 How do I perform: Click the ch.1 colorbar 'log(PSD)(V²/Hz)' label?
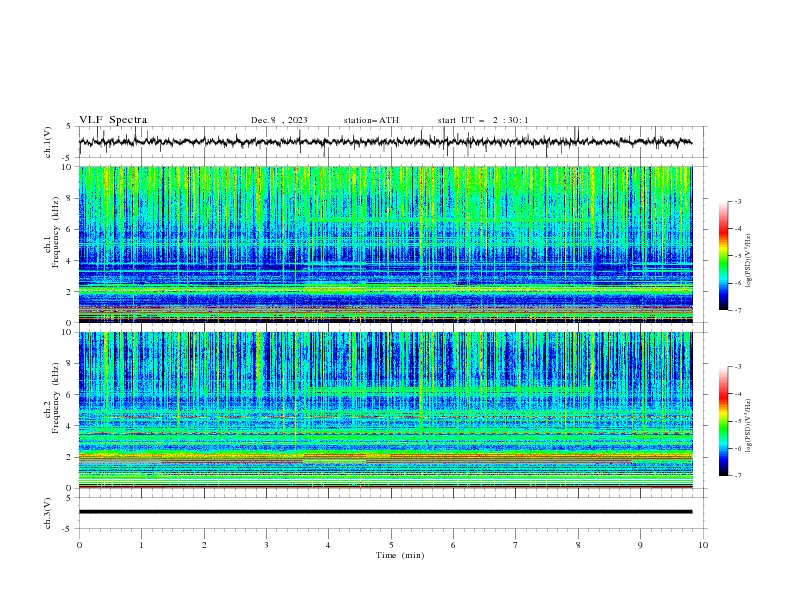749,261
